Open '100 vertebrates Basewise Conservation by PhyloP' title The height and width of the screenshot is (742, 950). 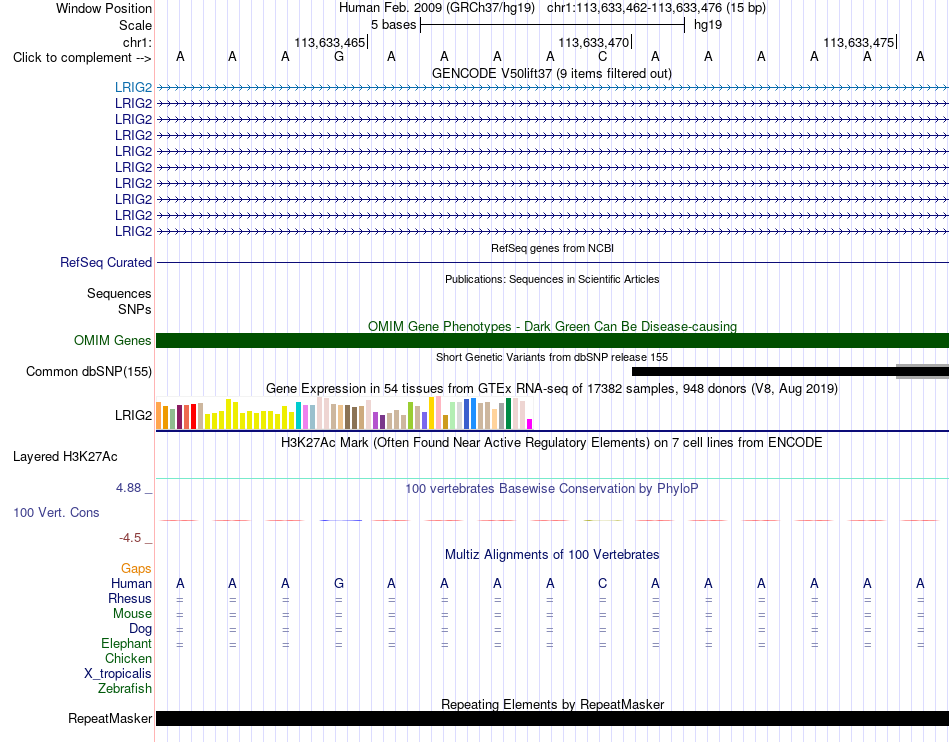[x=552, y=489]
